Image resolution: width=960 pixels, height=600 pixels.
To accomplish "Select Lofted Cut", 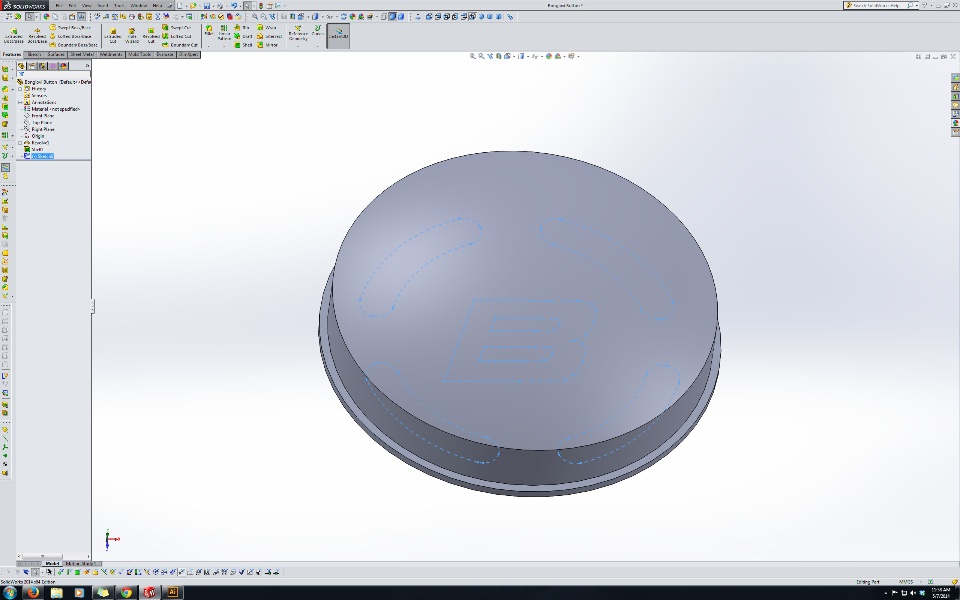I will click(177, 36).
